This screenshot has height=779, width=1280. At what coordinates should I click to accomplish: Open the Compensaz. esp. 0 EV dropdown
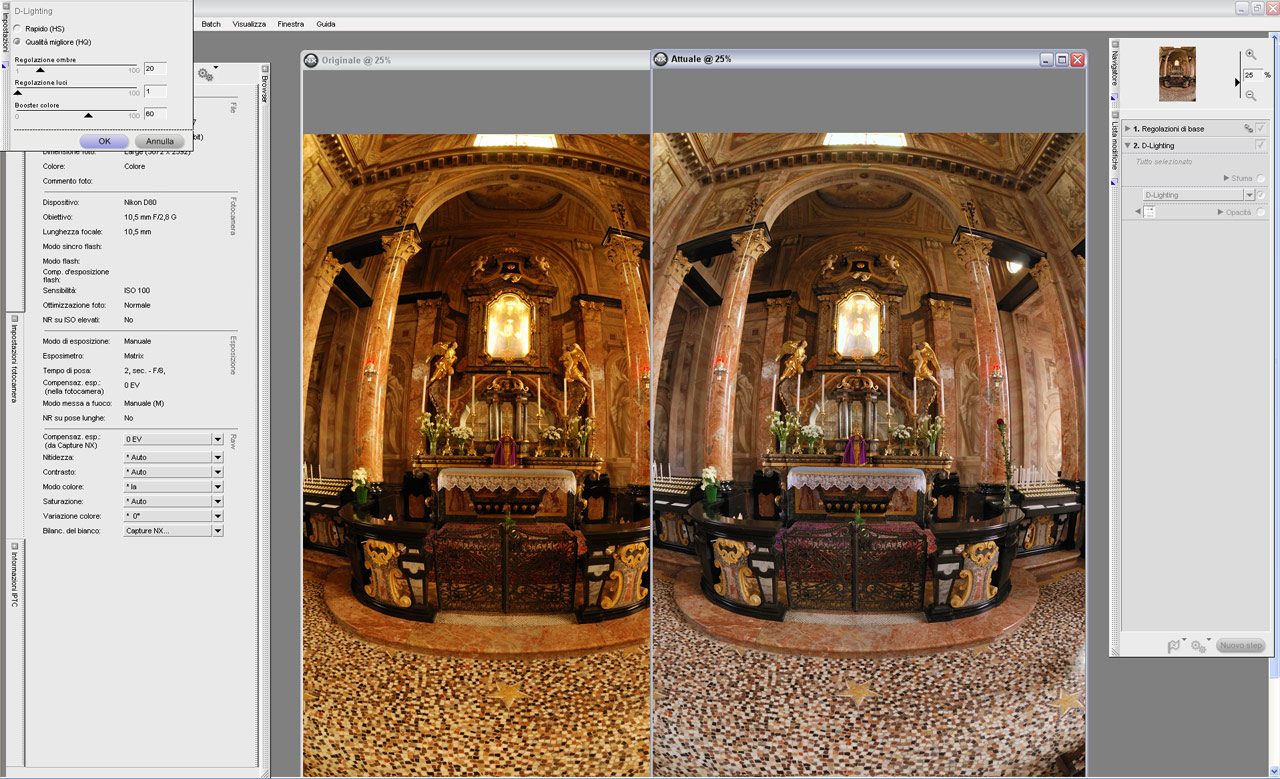coord(173,439)
